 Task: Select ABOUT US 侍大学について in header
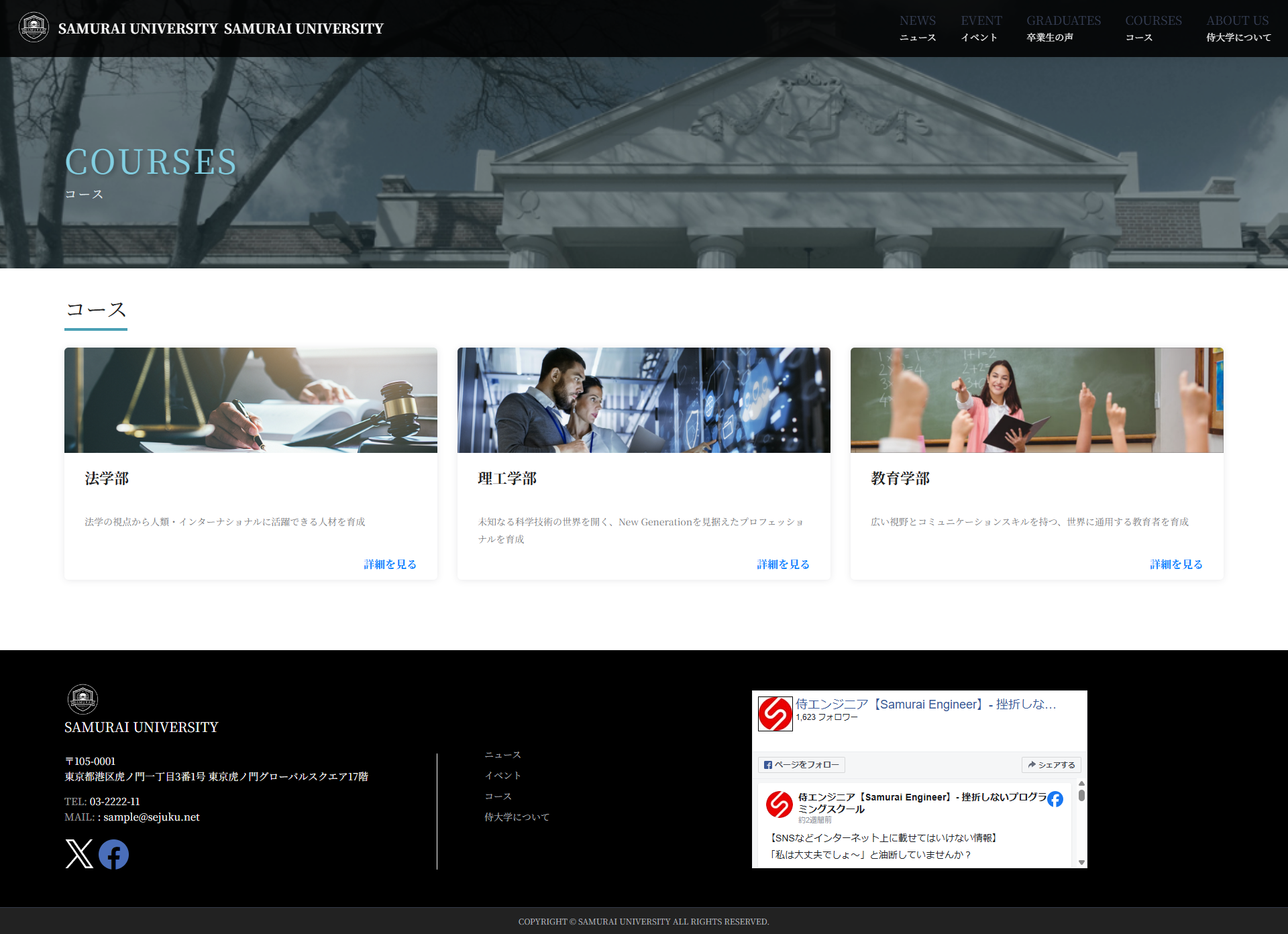pyautogui.click(x=1238, y=28)
